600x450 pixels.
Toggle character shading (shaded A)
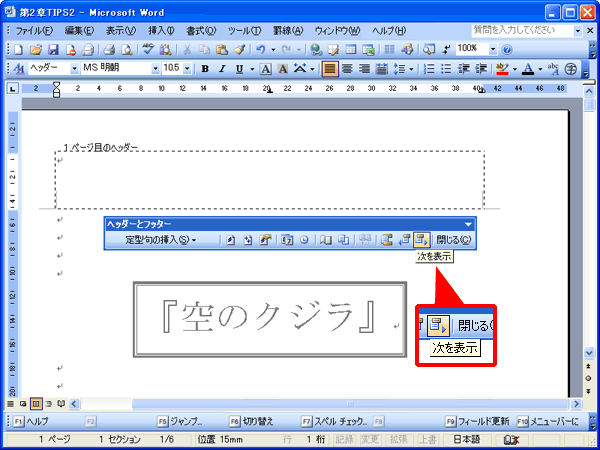pyautogui.click(x=283, y=69)
